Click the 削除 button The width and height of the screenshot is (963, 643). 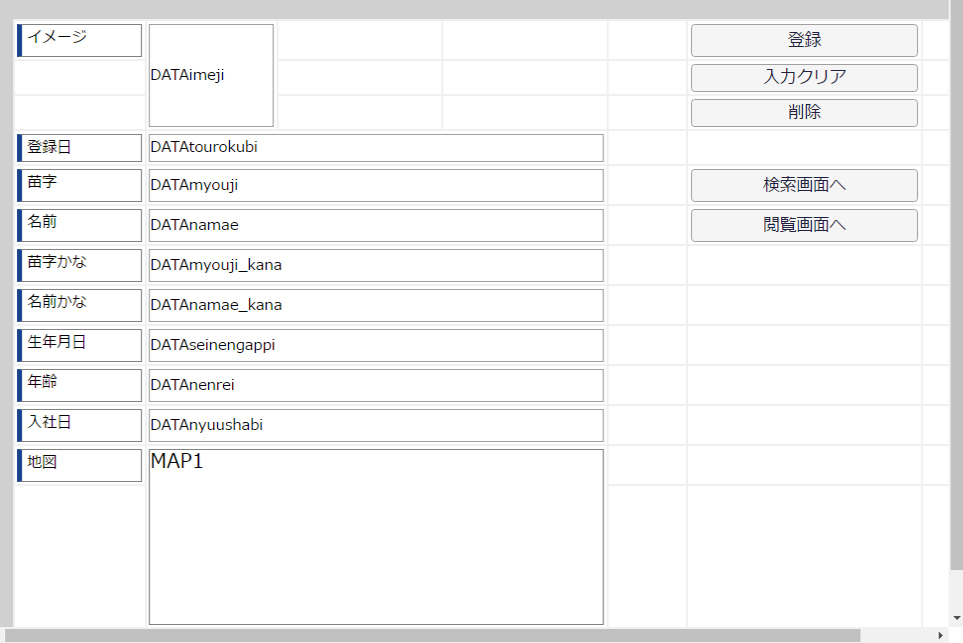(x=804, y=113)
